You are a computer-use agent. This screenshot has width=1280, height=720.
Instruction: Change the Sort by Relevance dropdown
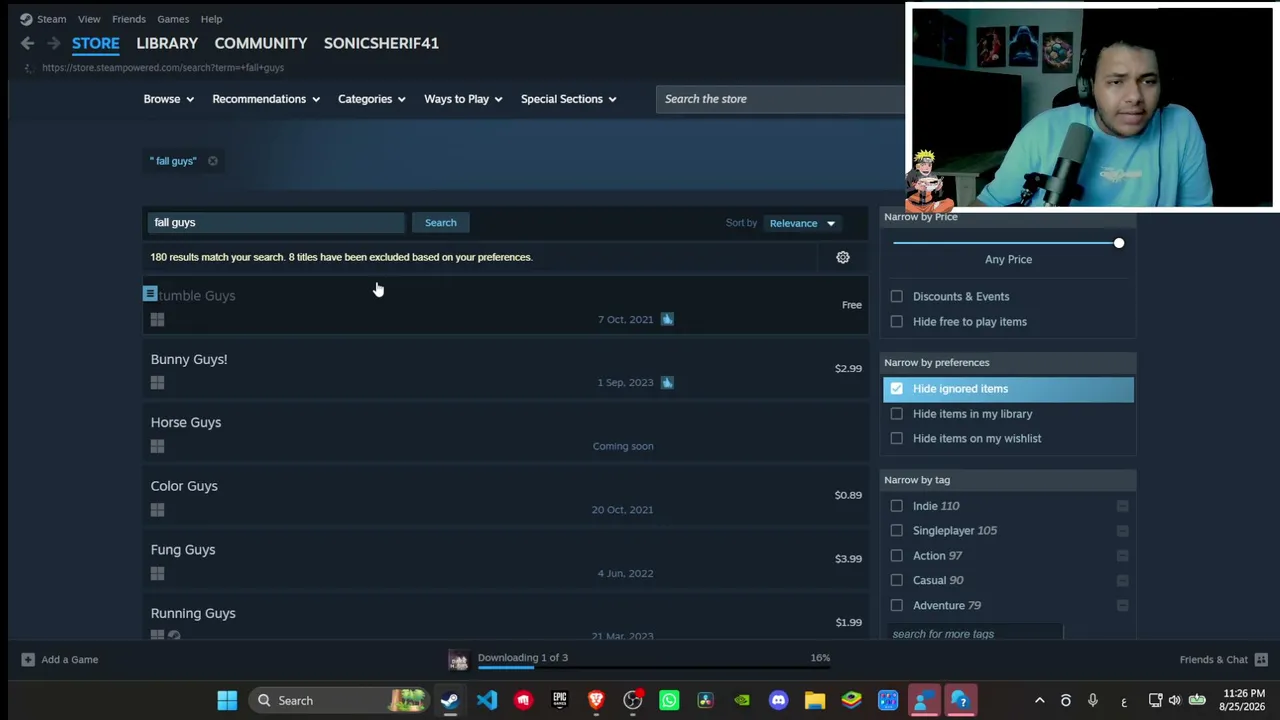pos(802,223)
